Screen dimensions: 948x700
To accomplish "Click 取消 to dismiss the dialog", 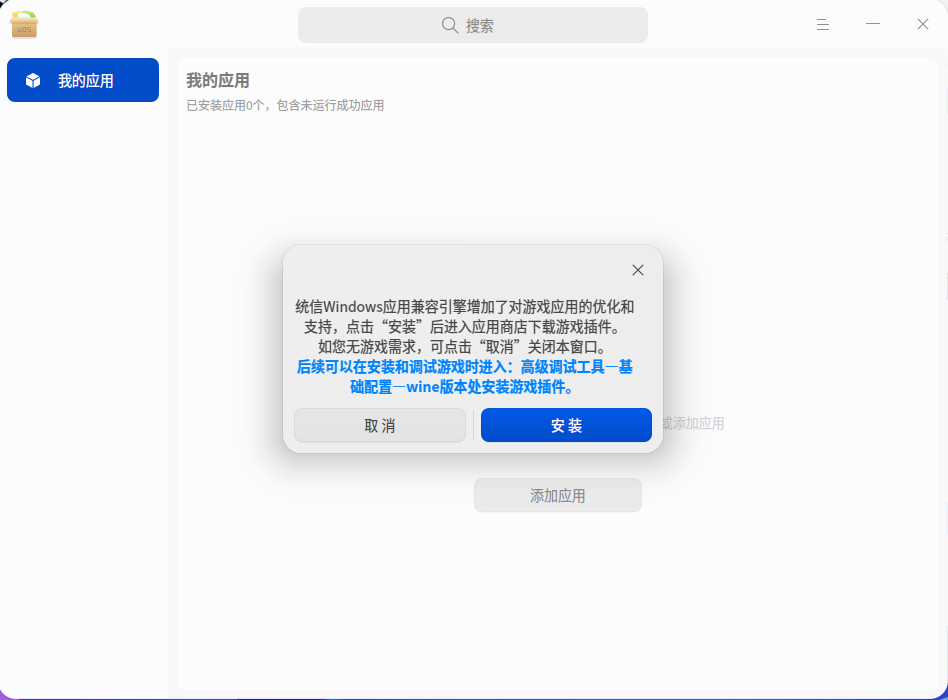I will 380,425.
